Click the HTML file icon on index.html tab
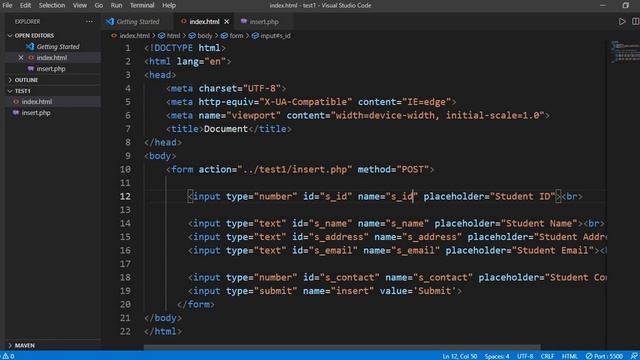The image size is (640, 360). click(183, 22)
